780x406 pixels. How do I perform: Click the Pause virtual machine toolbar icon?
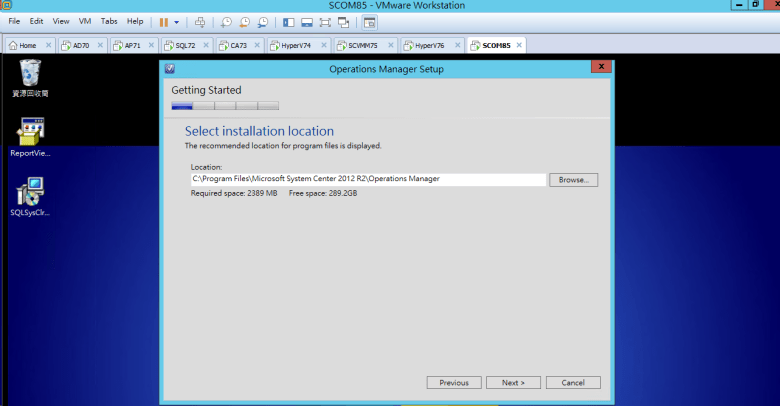[x=163, y=21]
